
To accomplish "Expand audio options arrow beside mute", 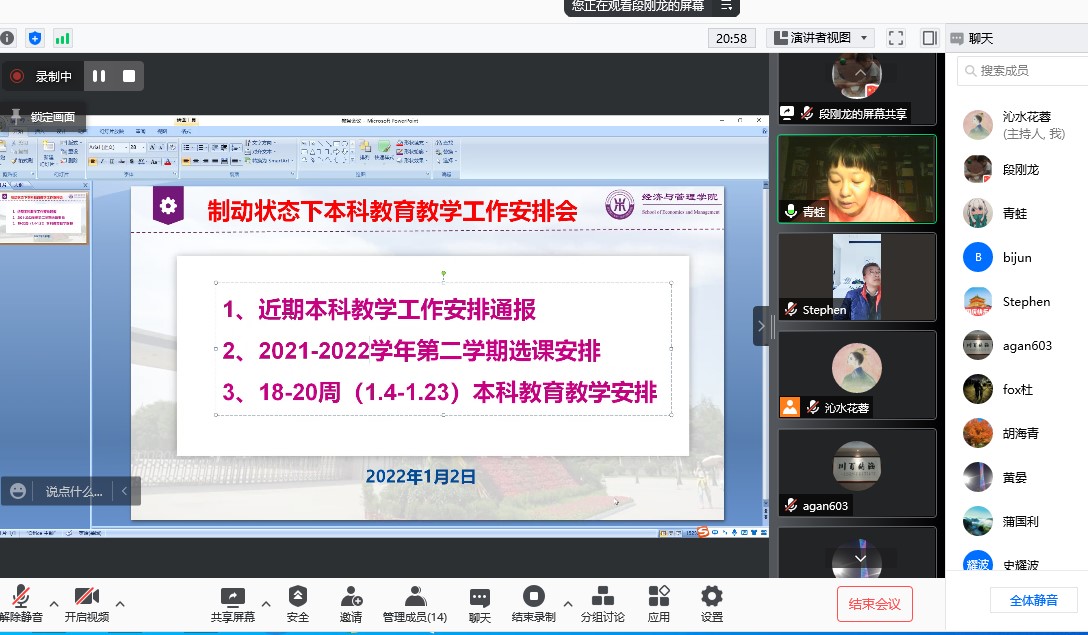I will [54, 604].
